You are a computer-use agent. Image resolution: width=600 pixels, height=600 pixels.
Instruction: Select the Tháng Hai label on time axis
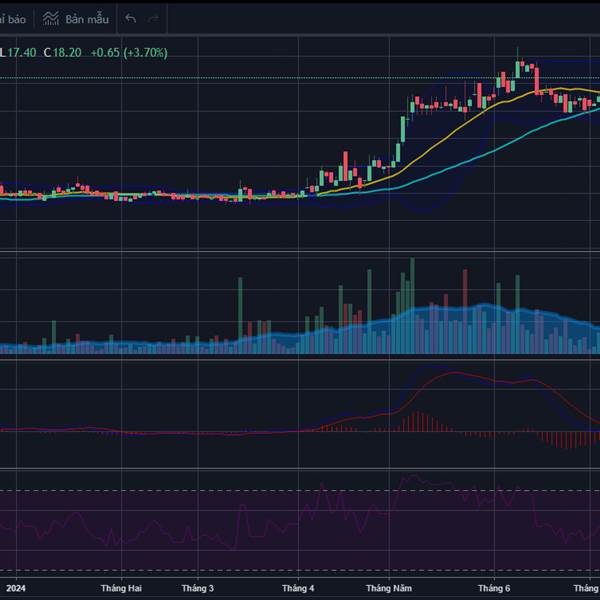[121, 588]
